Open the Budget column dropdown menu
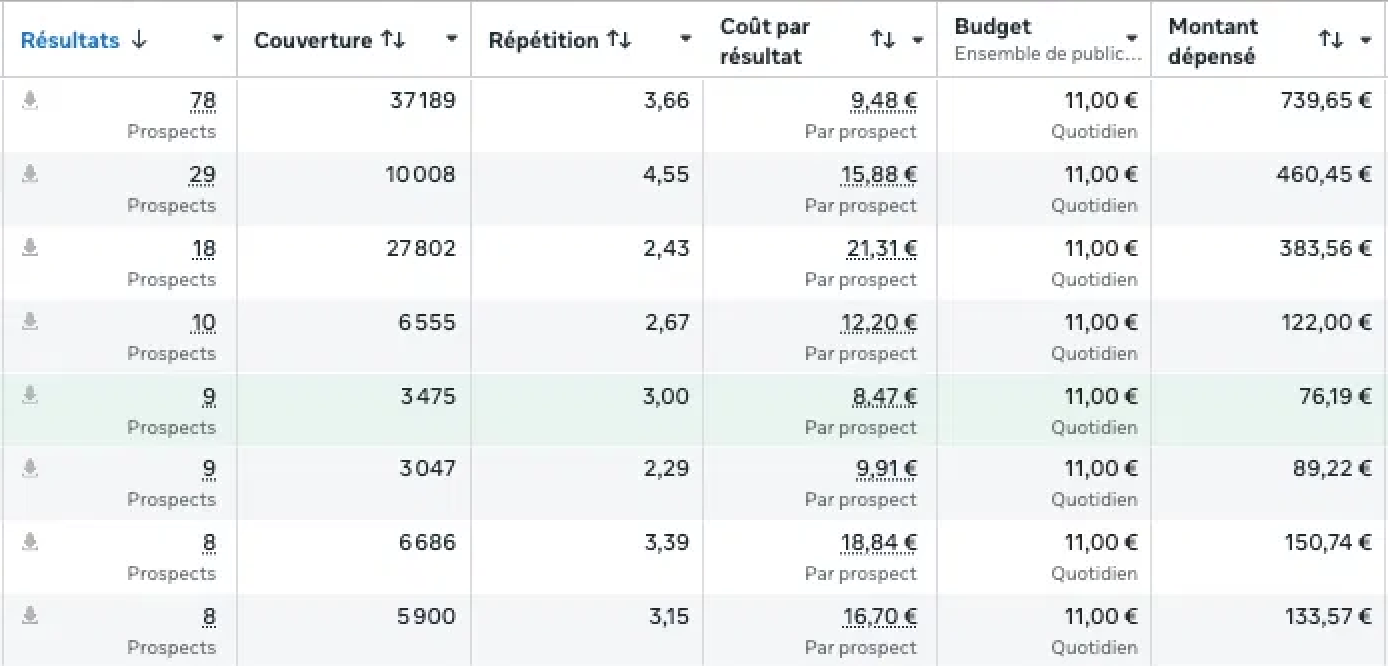This screenshot has width=1388, height=666. click(1131, 40)
